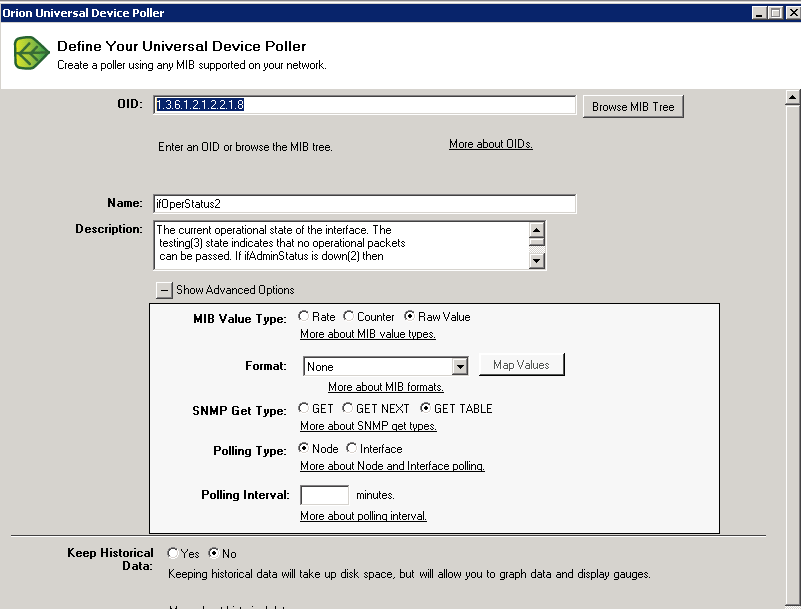Screen dimensions: 801x609
Task: Click the main window scrollbar up arrow
Action: point(792,97)
